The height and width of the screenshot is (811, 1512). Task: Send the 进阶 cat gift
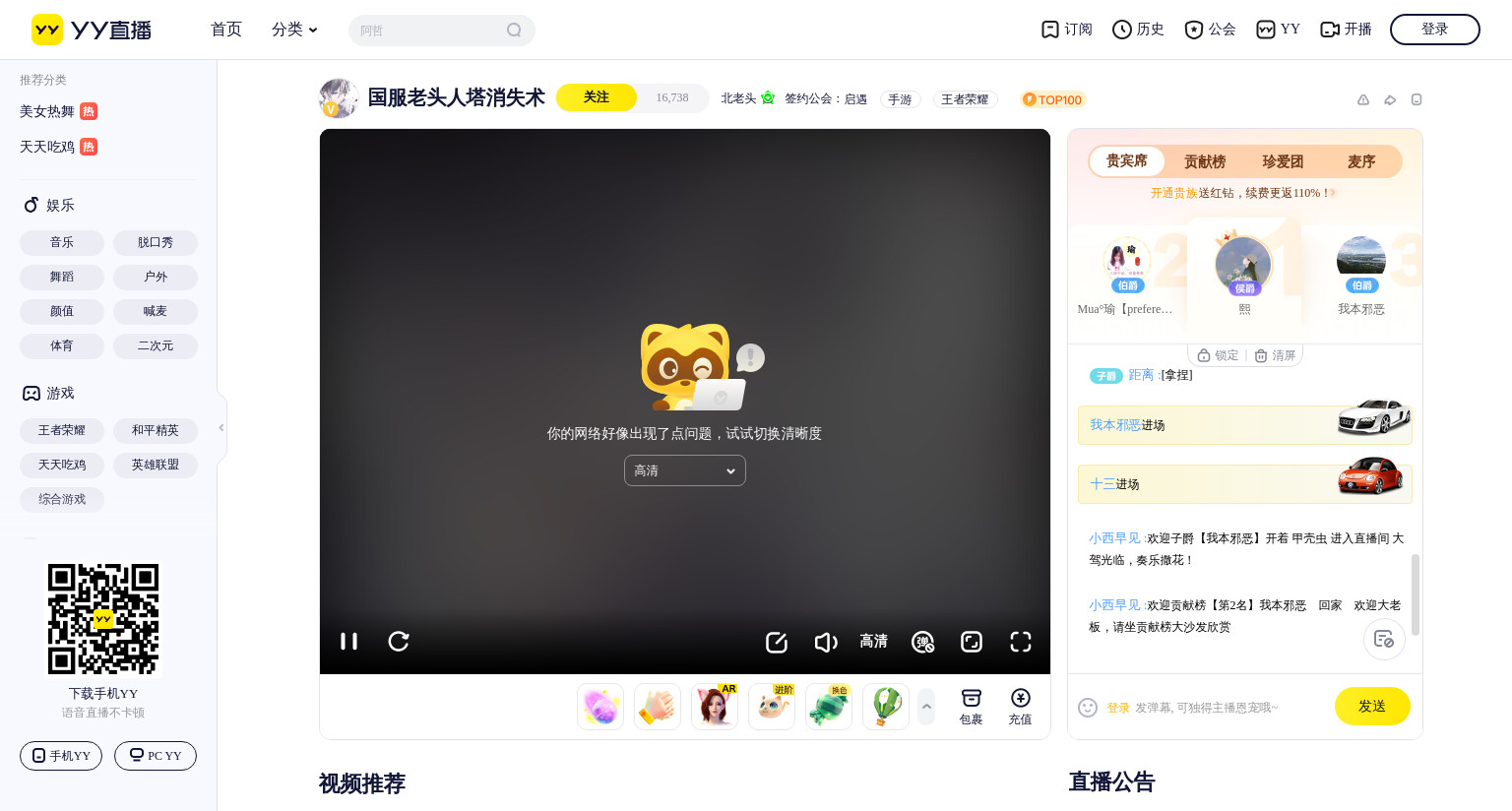tap(772, 707)
